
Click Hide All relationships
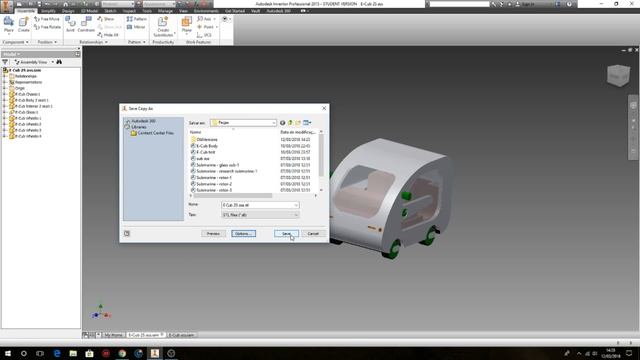coord(108,35)
